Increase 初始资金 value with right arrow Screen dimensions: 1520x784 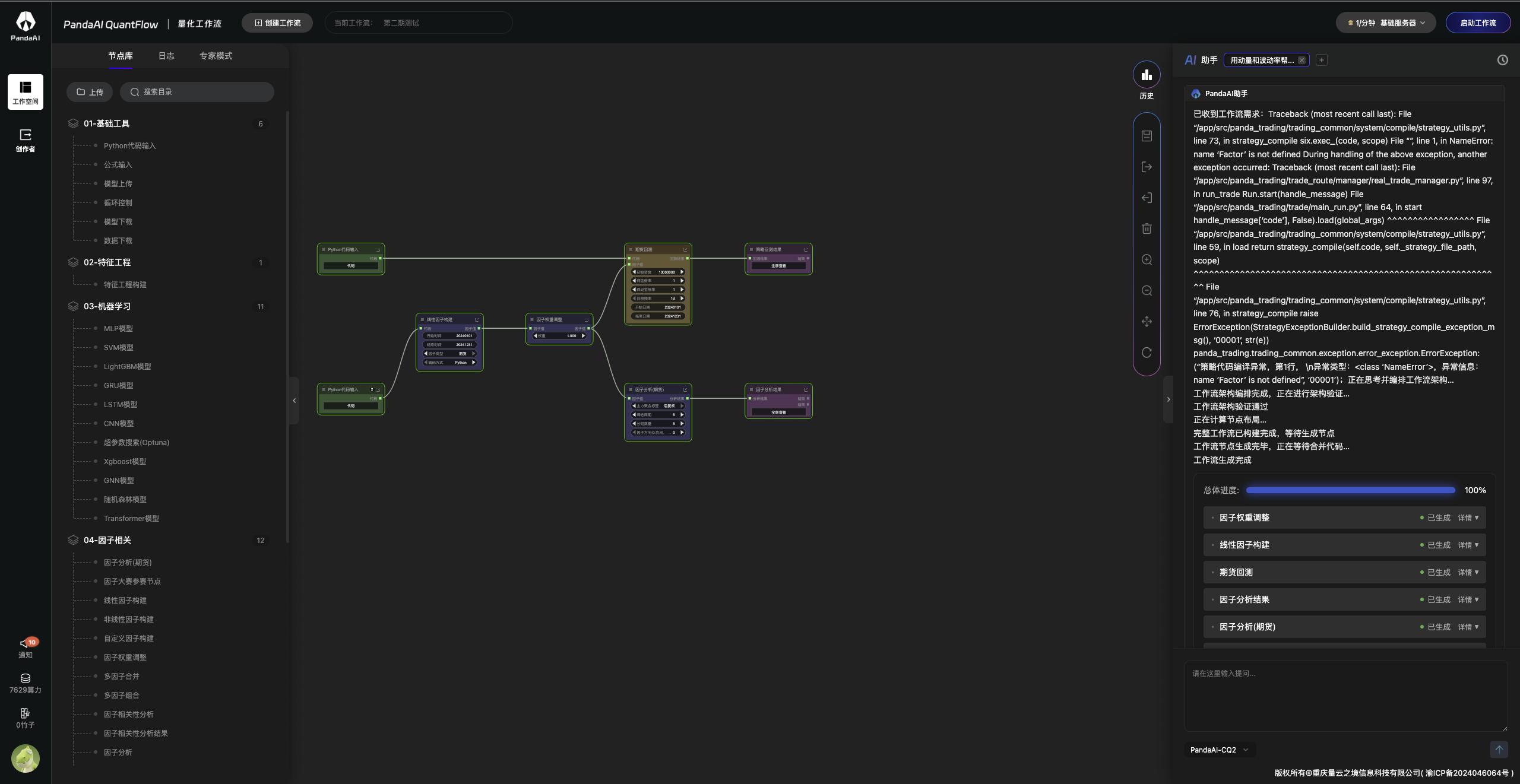point(682,272)
